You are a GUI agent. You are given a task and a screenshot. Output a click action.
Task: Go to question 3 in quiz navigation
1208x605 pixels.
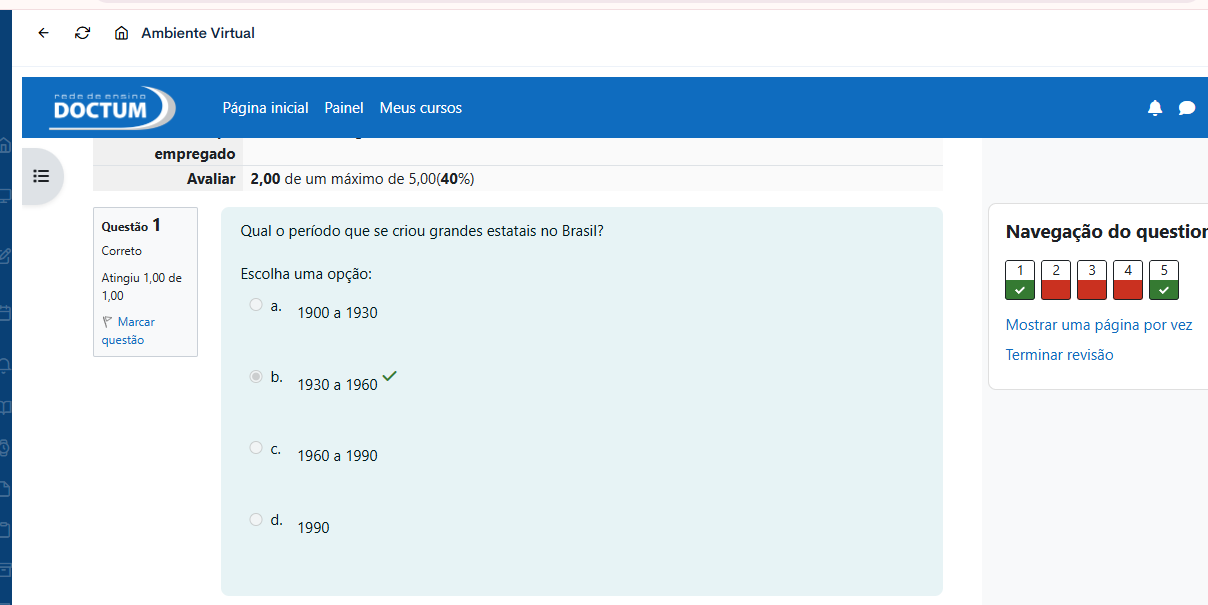[1092, 280]
